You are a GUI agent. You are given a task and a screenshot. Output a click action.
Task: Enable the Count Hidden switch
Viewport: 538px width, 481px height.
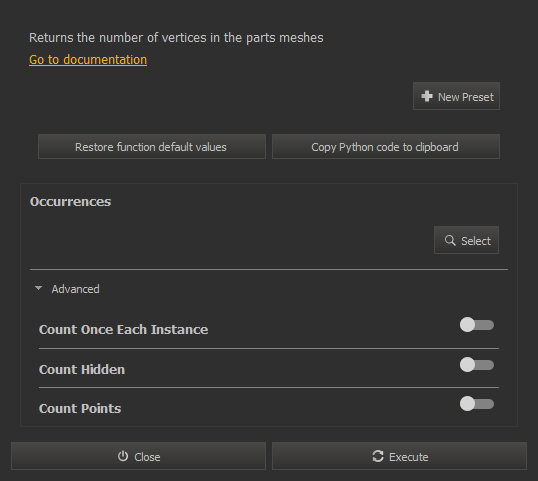coord(477,364)
